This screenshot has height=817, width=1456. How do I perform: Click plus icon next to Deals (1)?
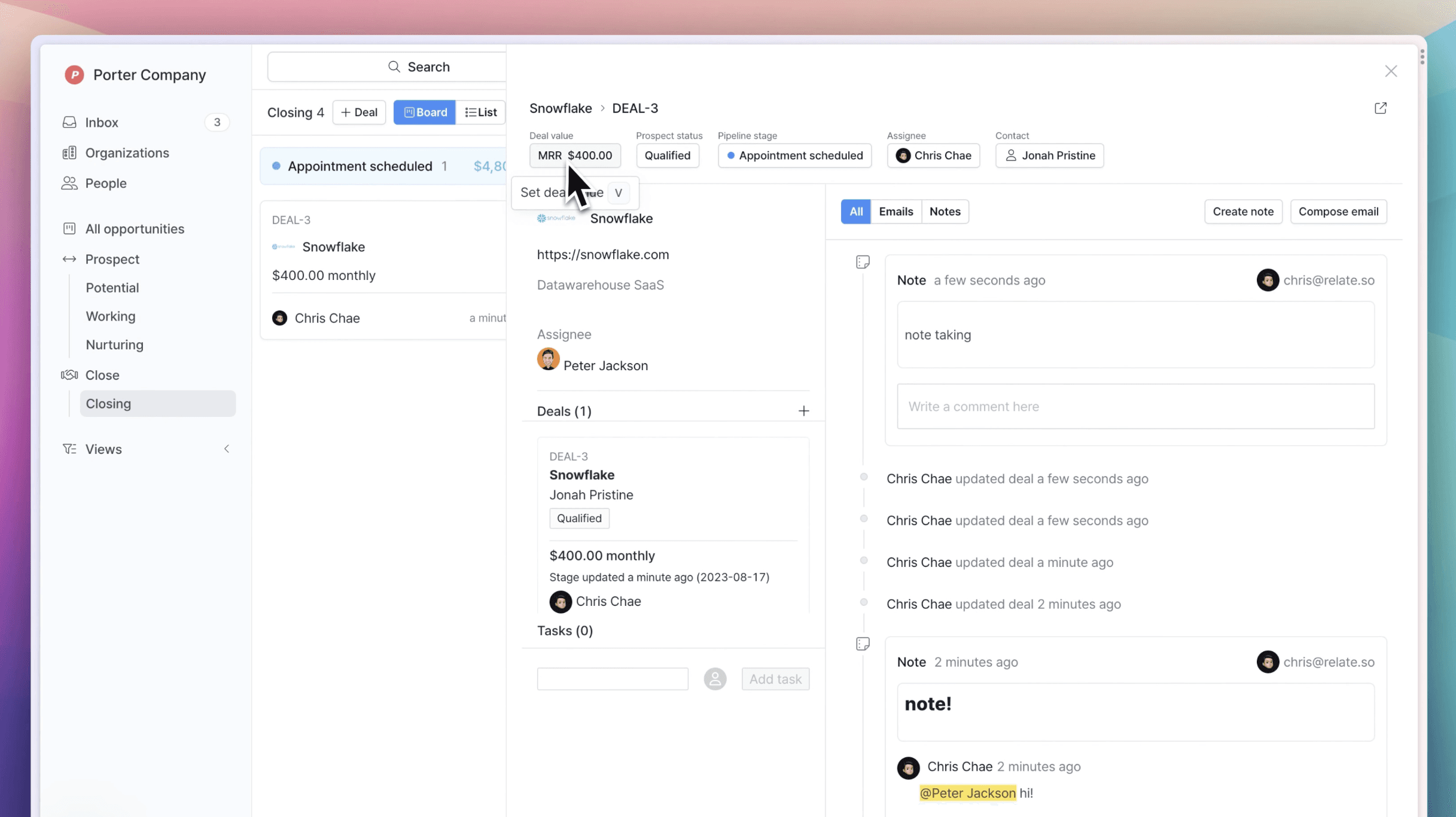pos(803,411)
